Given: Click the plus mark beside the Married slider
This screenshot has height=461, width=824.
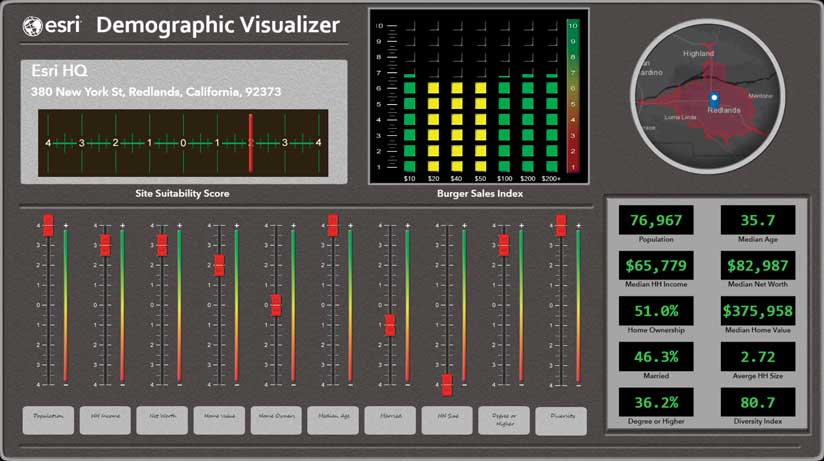Looking at the screenshot, I should pyautogui.click(x=407, y=226).
